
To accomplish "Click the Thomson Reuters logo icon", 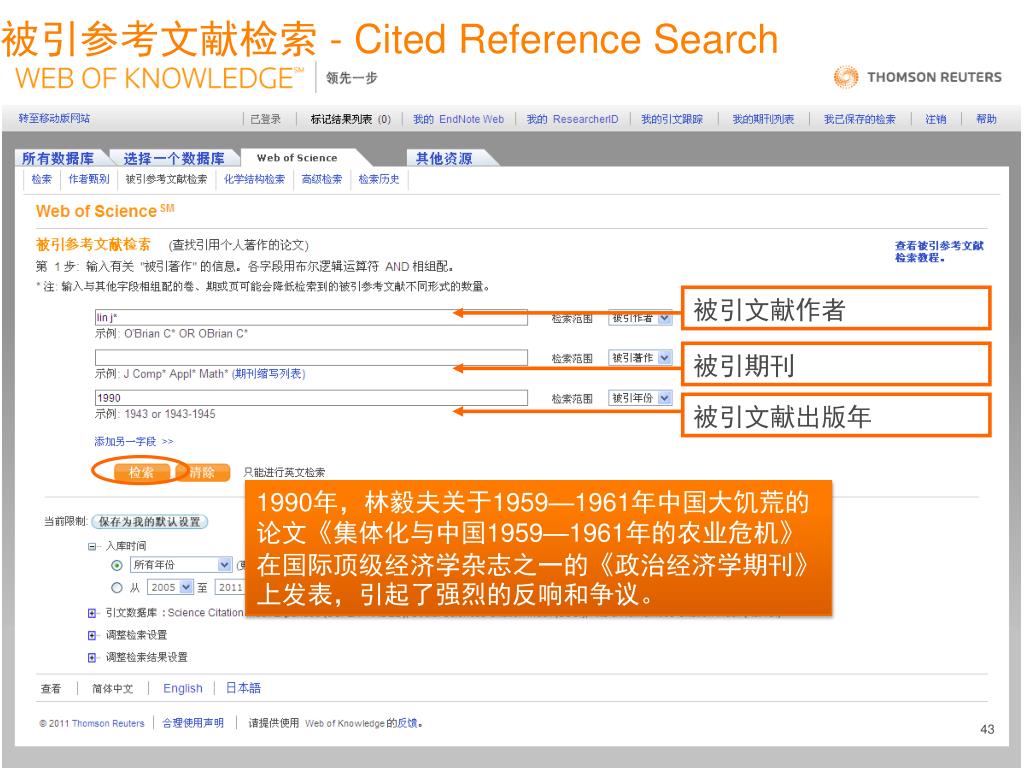I will [846, 77].
